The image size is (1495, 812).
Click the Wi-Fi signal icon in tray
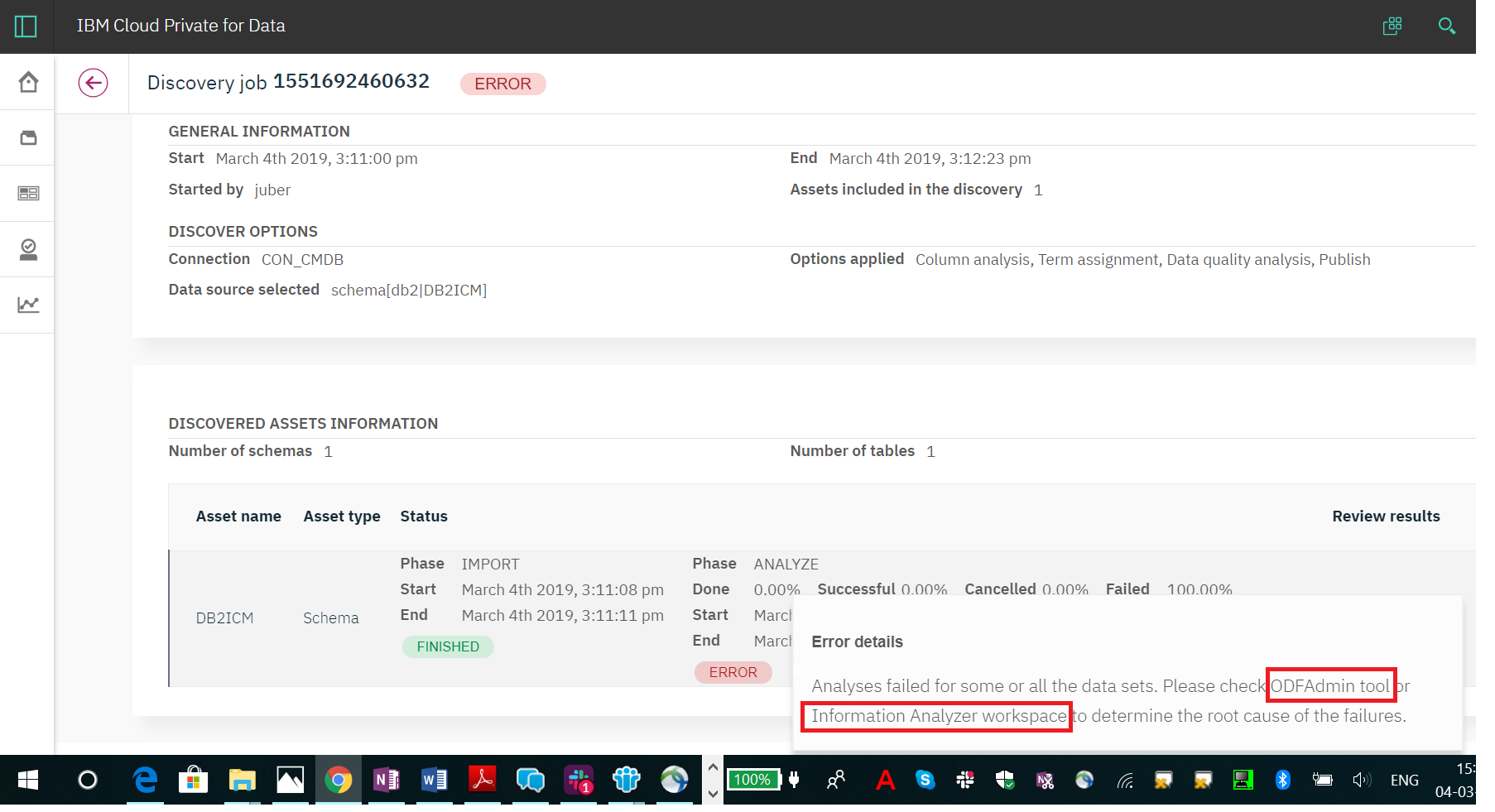coord(1125,780)
